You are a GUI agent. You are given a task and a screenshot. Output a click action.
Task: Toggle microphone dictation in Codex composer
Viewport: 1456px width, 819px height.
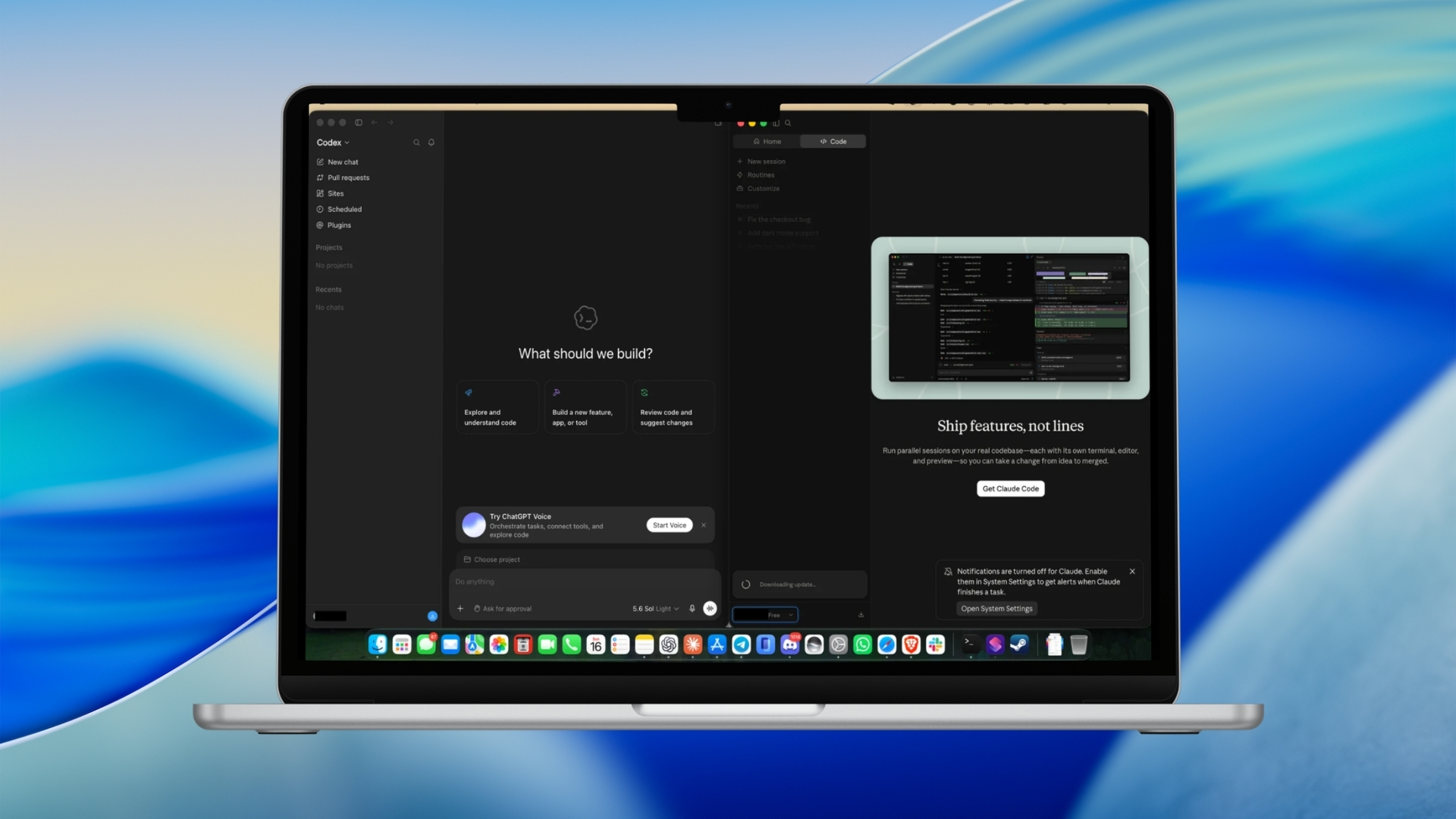692,608
